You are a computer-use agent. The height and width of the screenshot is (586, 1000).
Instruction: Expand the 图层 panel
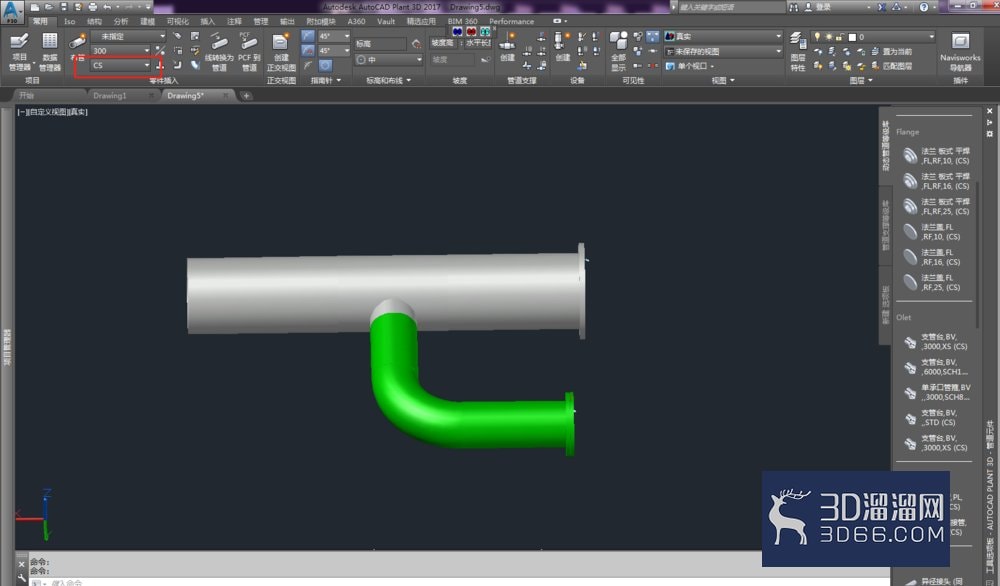coord(861,80)
